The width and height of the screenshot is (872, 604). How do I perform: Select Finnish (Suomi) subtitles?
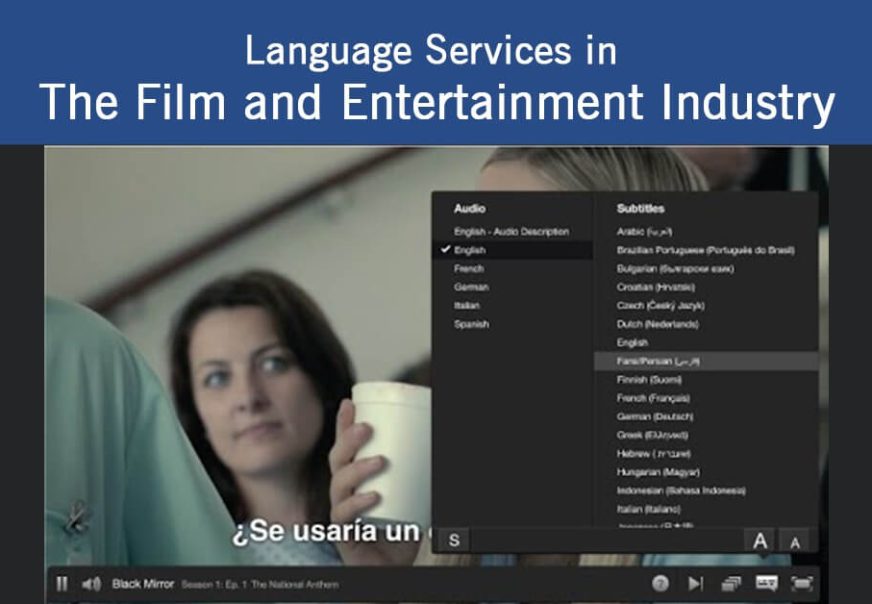649,379
